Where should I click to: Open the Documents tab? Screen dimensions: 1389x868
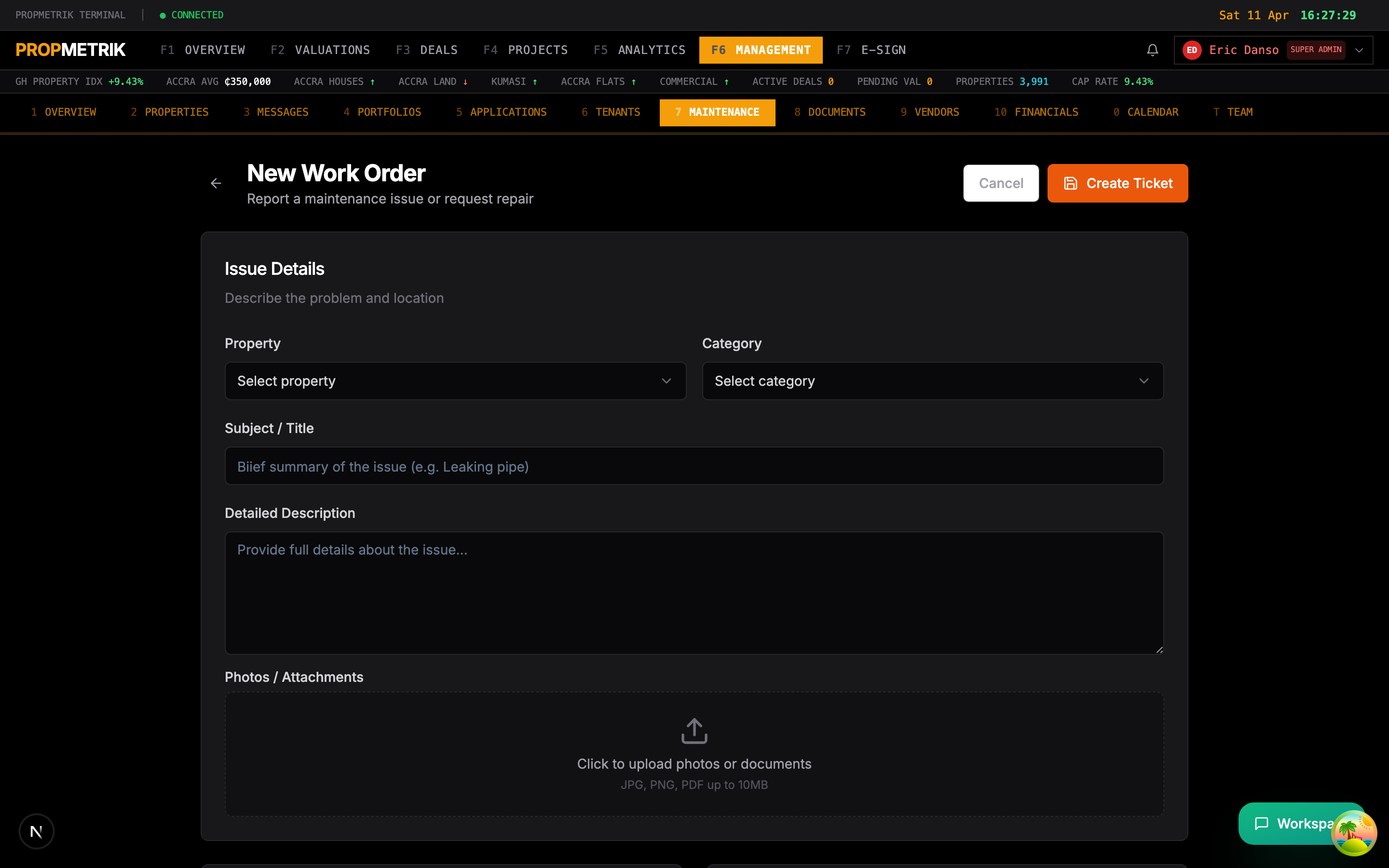830,112
